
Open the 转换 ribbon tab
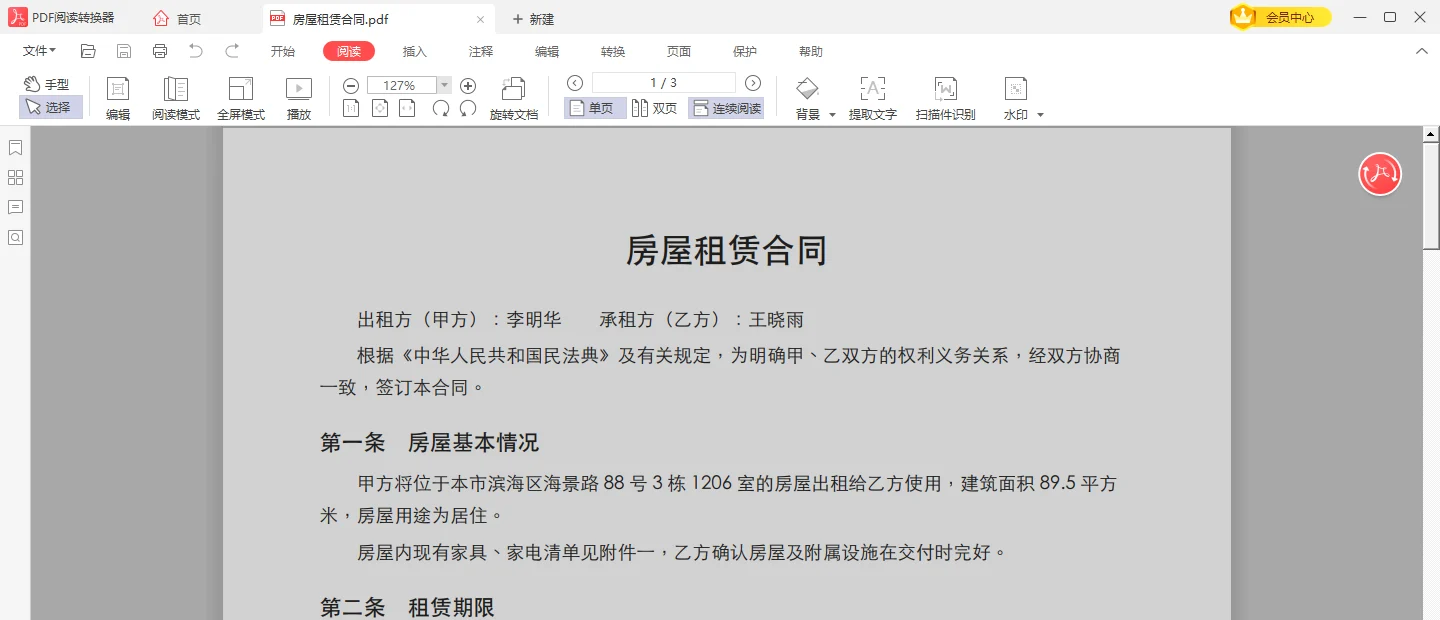pyautogui.click(x=613, y=51)
